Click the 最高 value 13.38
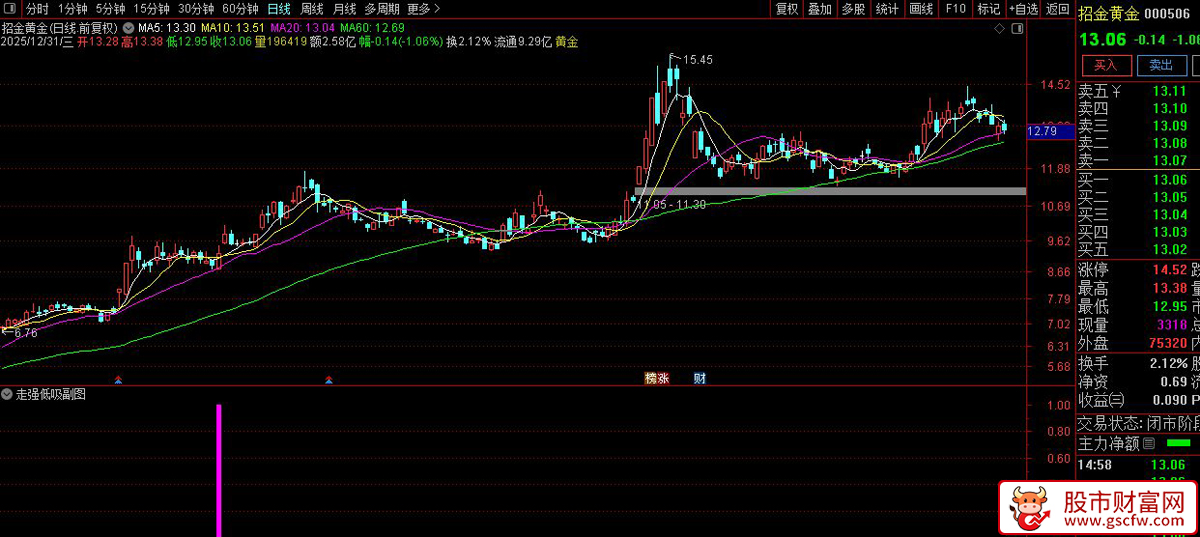The height and width of the screenshot is (537, 1200). (1168, 288)
